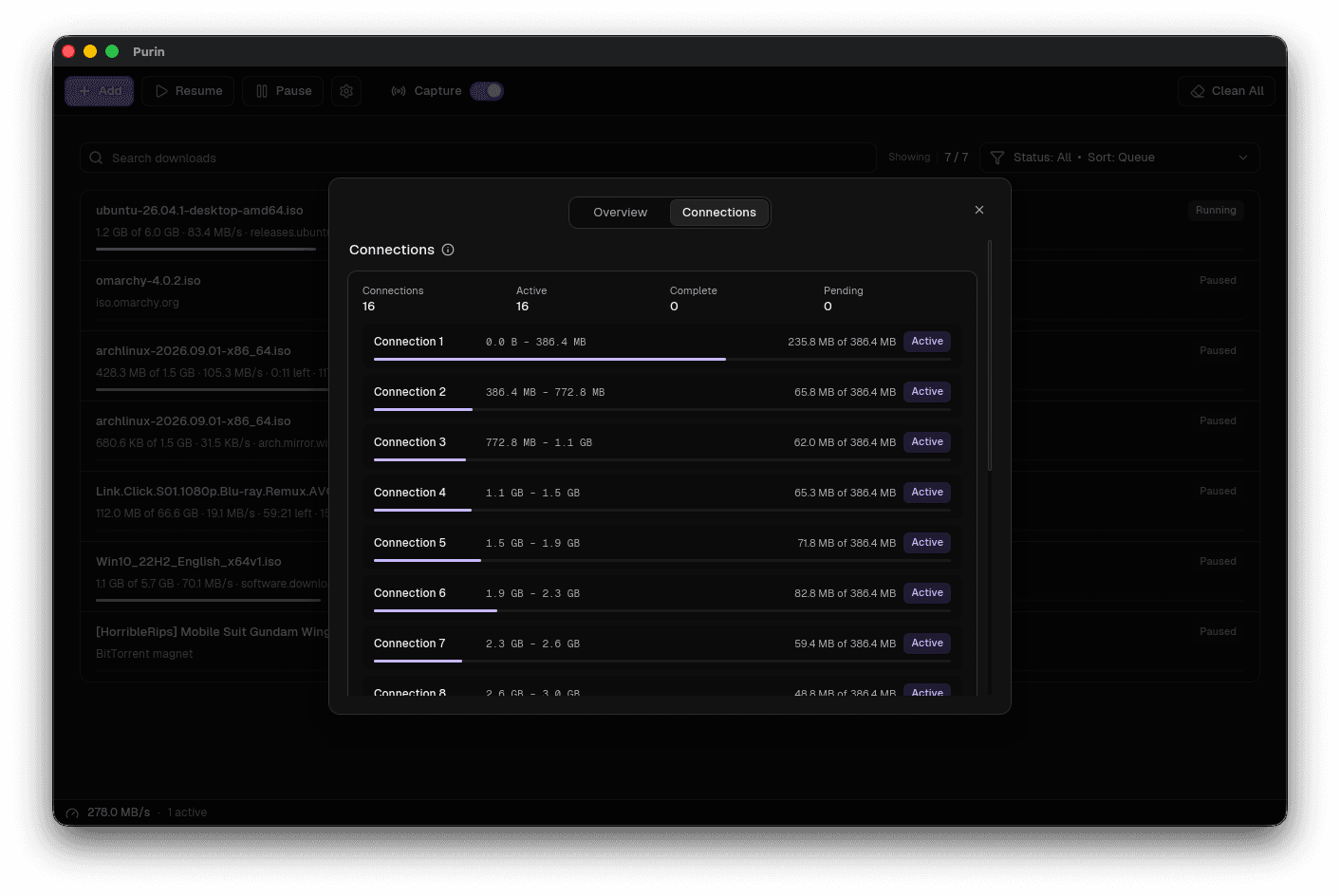
Task: Click the Pause button
Action: 283,91
